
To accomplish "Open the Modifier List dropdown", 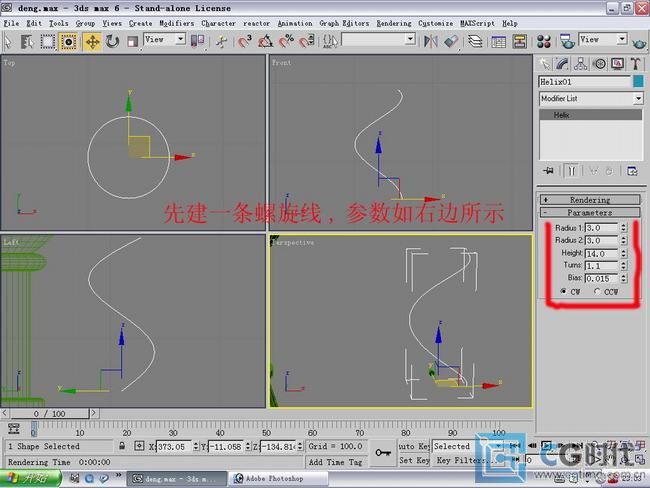I will pos(591,99).
